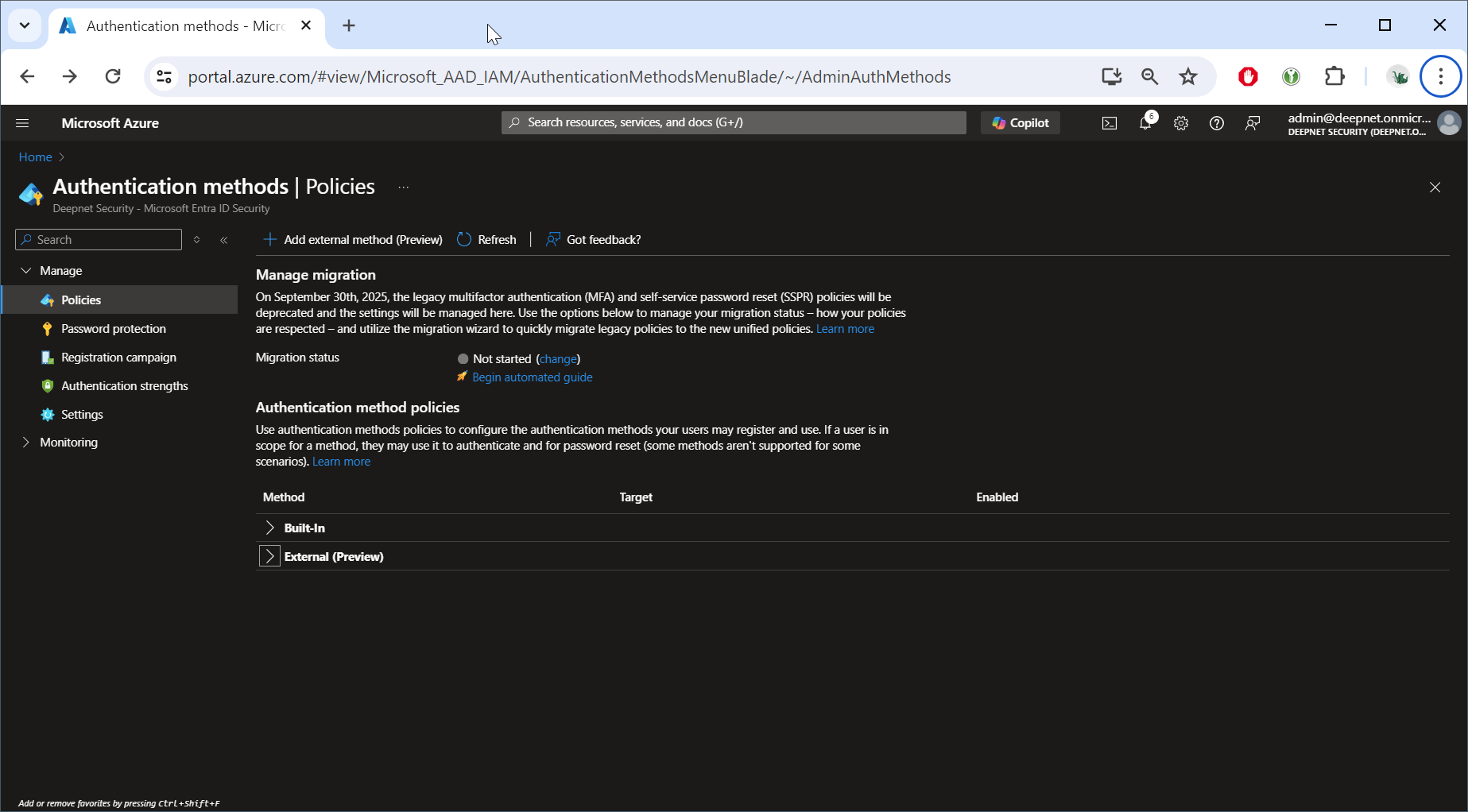Screen dimensions: 1468x812
Task: Open Authentication strengths in sidebar
Action: click(125, 386)
